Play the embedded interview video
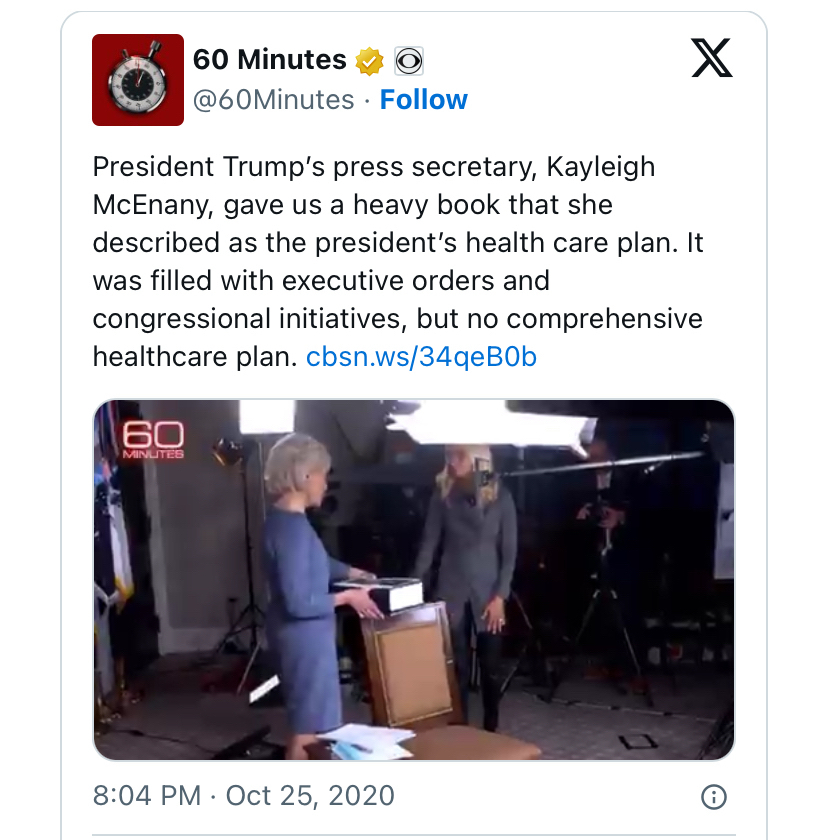The width and height of the screenshot is (828, 840). click(414, 580)
